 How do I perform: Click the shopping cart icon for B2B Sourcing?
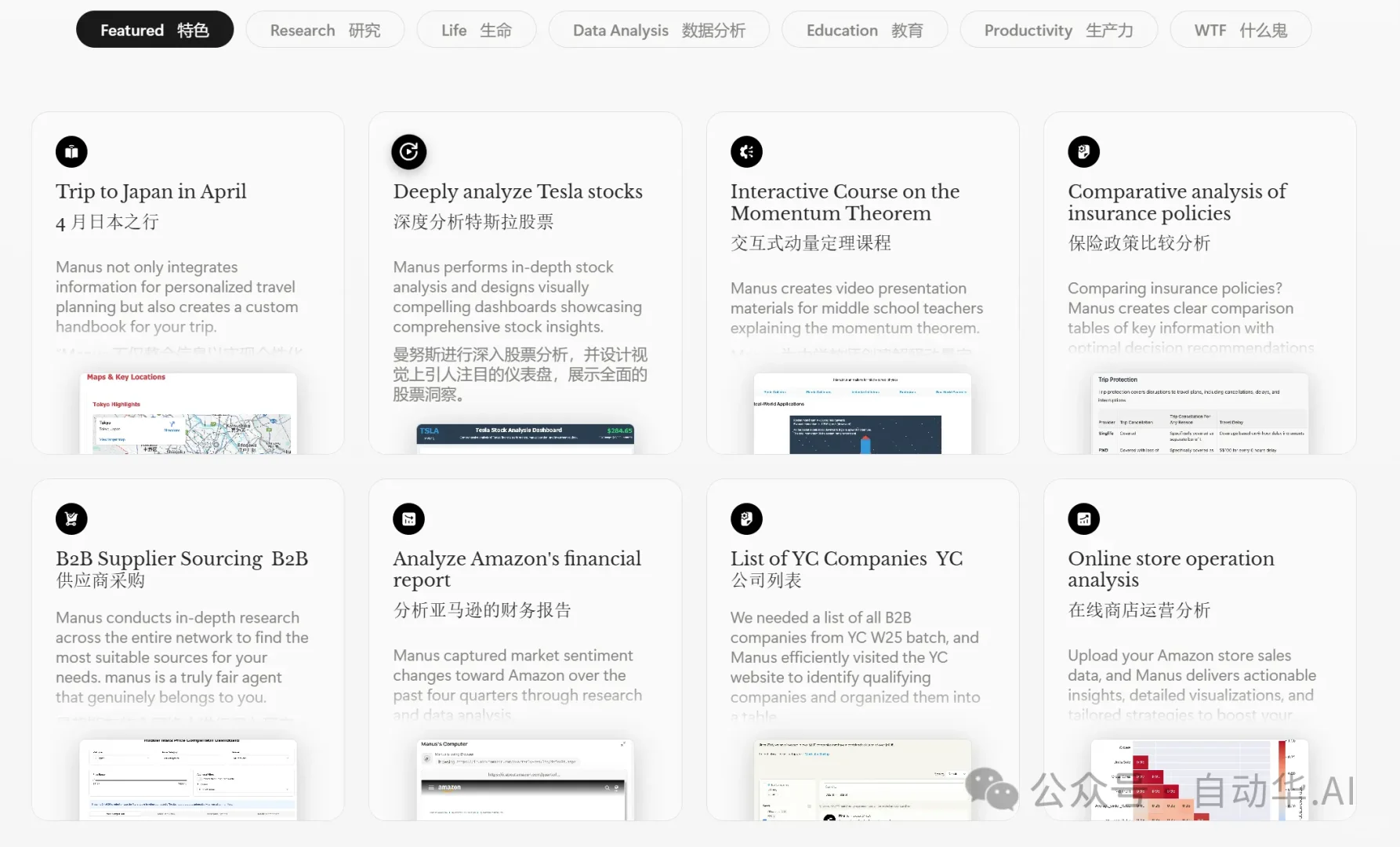click(71, 518)
